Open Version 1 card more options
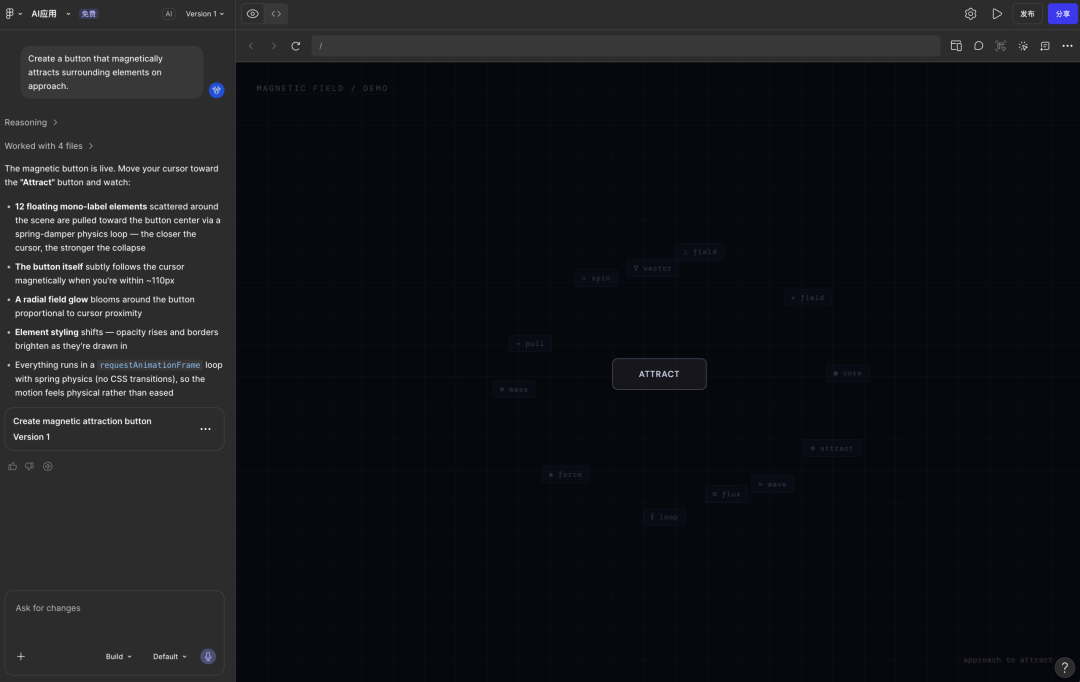Screen dimensions: 1080x682 point(205,429)
